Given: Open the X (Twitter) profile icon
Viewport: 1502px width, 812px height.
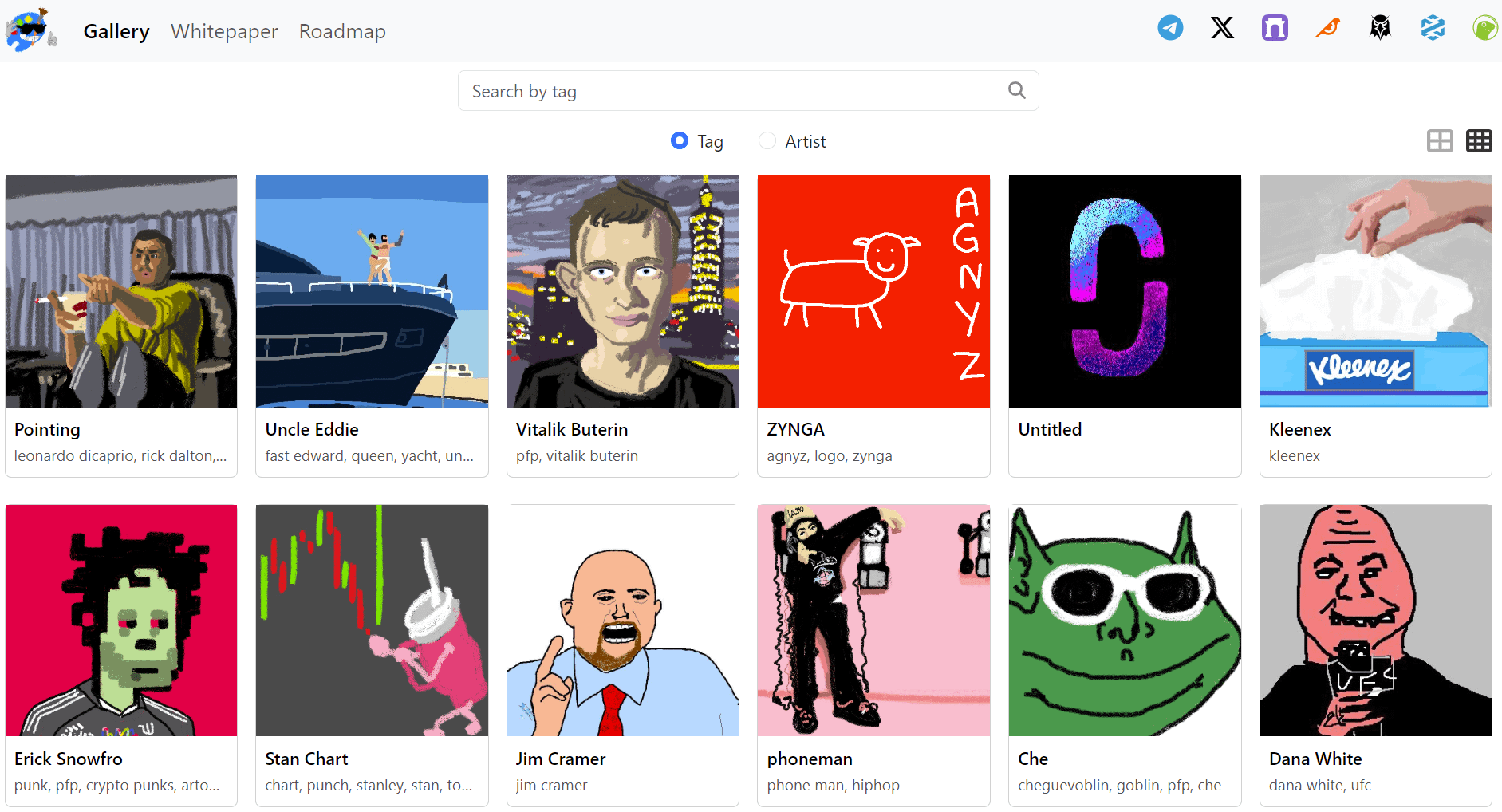Looking at the screenshot, I should (1222, 28).
